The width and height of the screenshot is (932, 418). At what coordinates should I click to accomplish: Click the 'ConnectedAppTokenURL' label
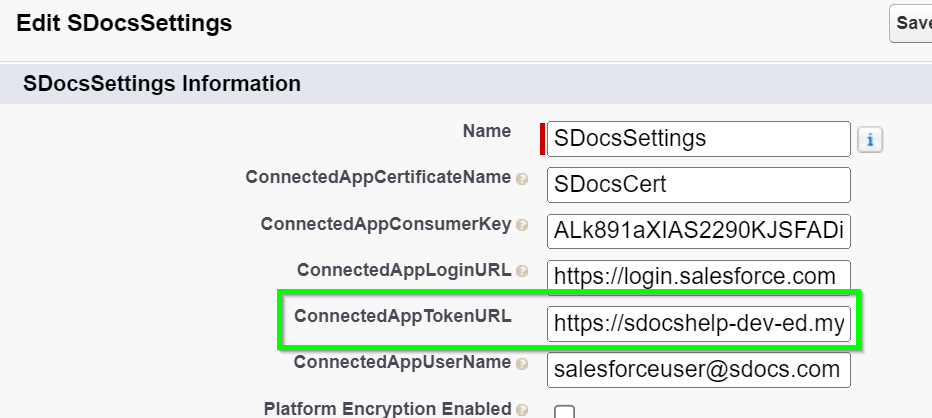pyautogui.click(x=402, y=316)
